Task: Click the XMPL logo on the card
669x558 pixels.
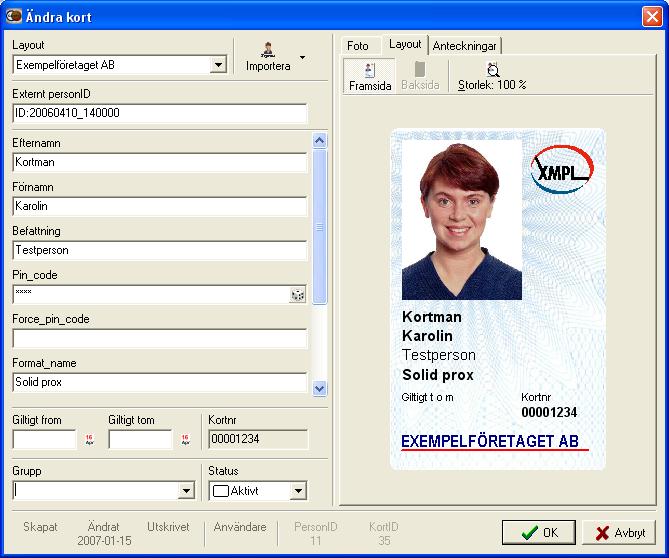Action: point(561,169)
